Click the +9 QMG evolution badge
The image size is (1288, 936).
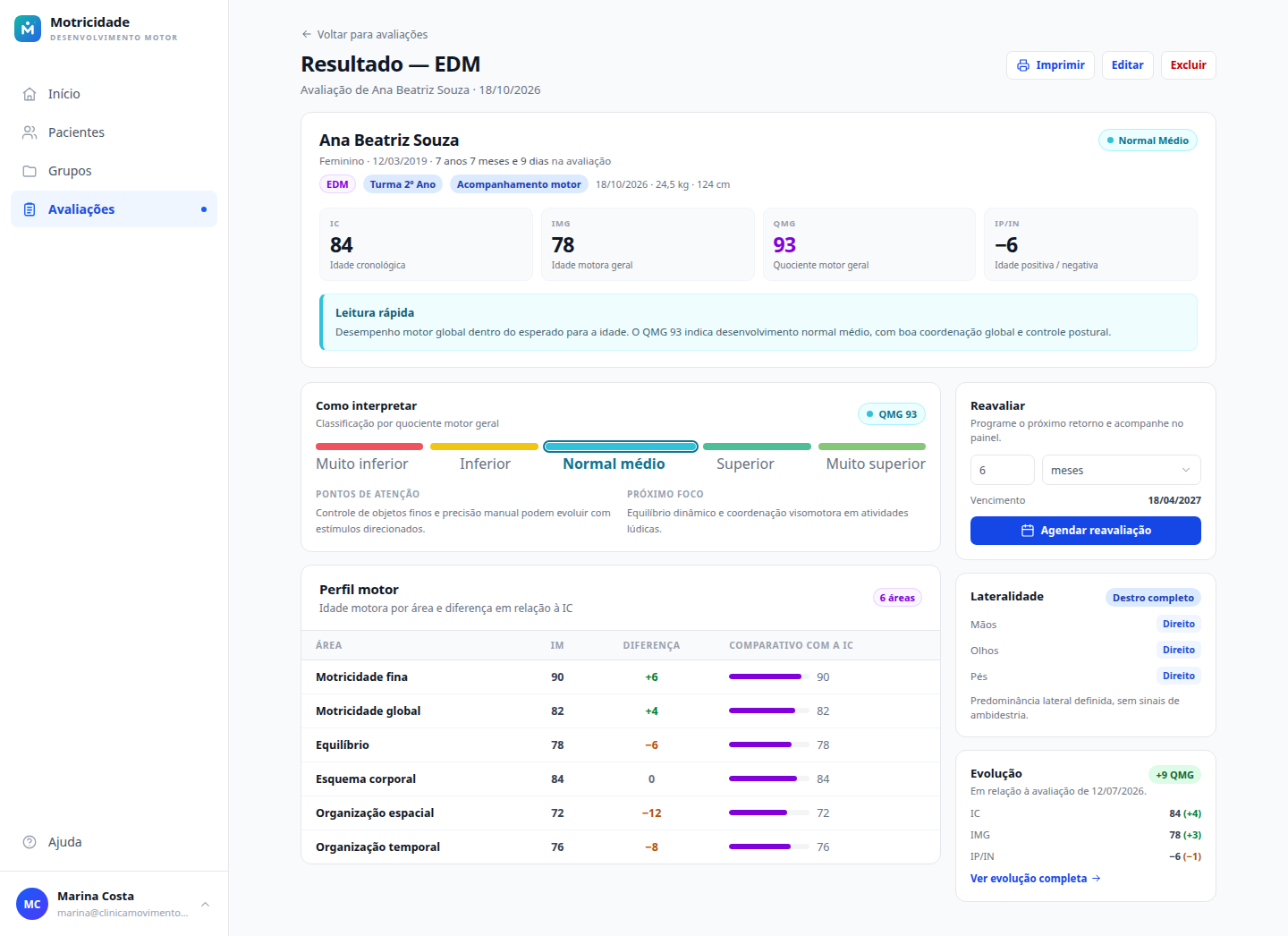pos(1174,775)
